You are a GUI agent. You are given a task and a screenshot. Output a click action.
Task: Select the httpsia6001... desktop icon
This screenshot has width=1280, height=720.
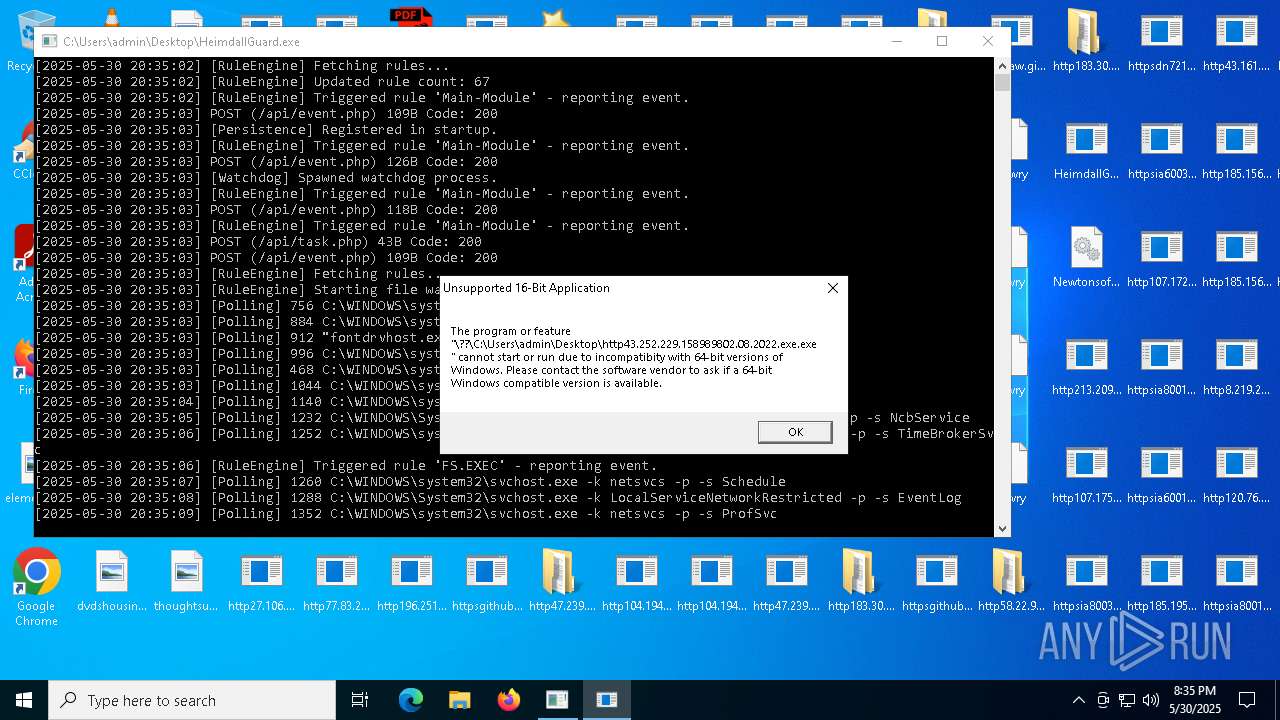[1161, 475]
